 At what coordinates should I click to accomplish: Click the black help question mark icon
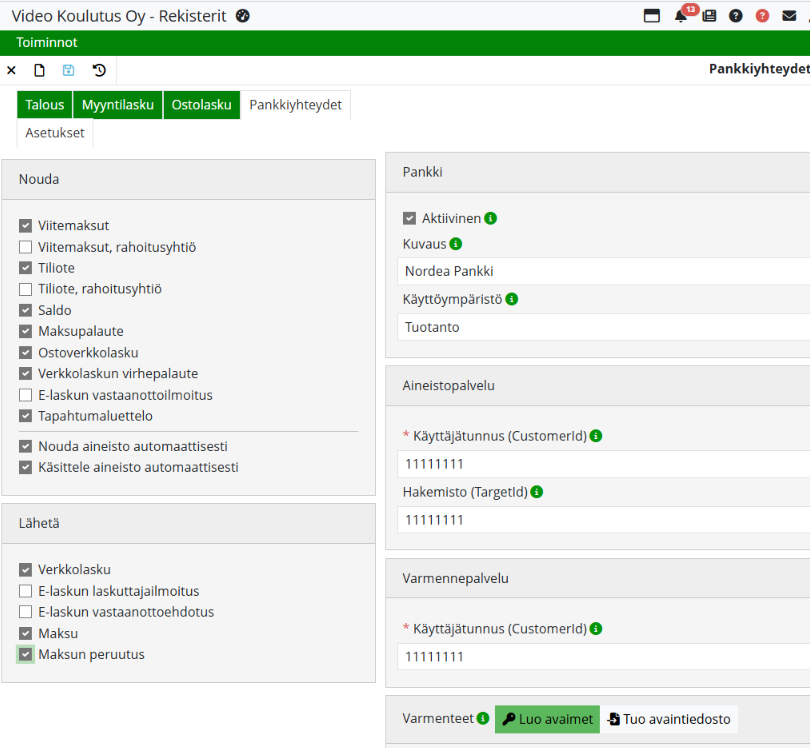click(736, 16)
